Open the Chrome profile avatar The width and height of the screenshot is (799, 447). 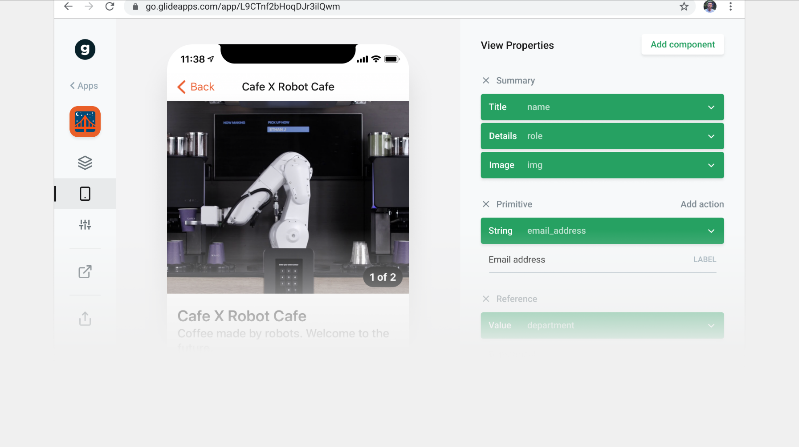(x=710, y=7)
